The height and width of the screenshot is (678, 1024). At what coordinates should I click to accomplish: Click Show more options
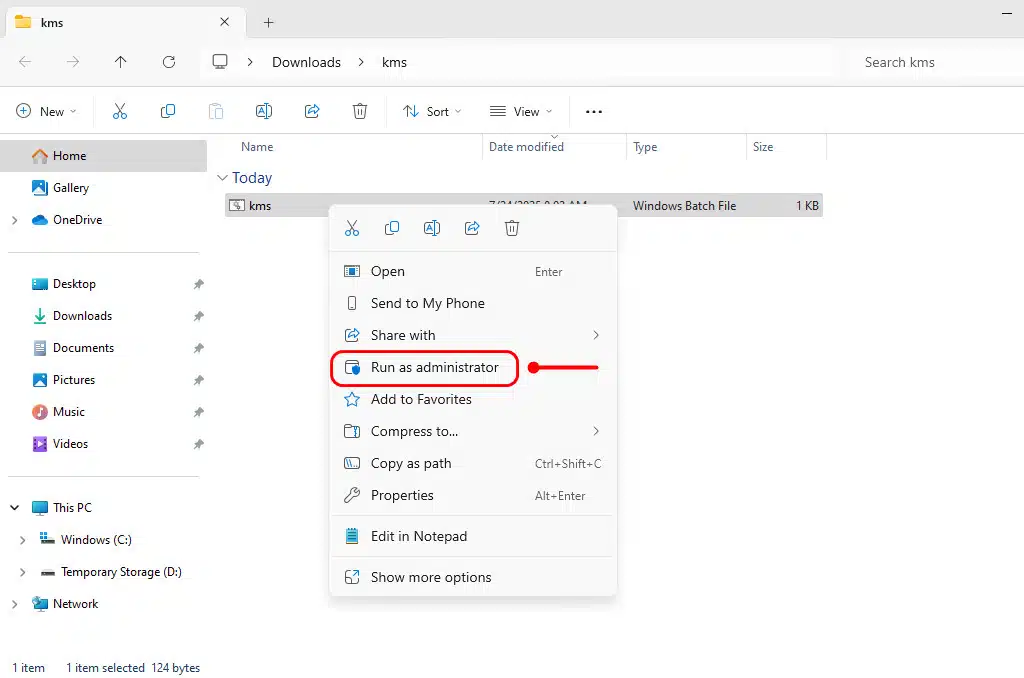[430, 578]
